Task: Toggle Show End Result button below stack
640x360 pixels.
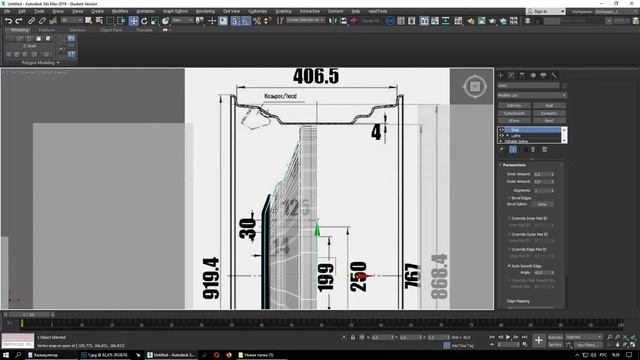Action: pyautogui.click(x=513, y=150)
